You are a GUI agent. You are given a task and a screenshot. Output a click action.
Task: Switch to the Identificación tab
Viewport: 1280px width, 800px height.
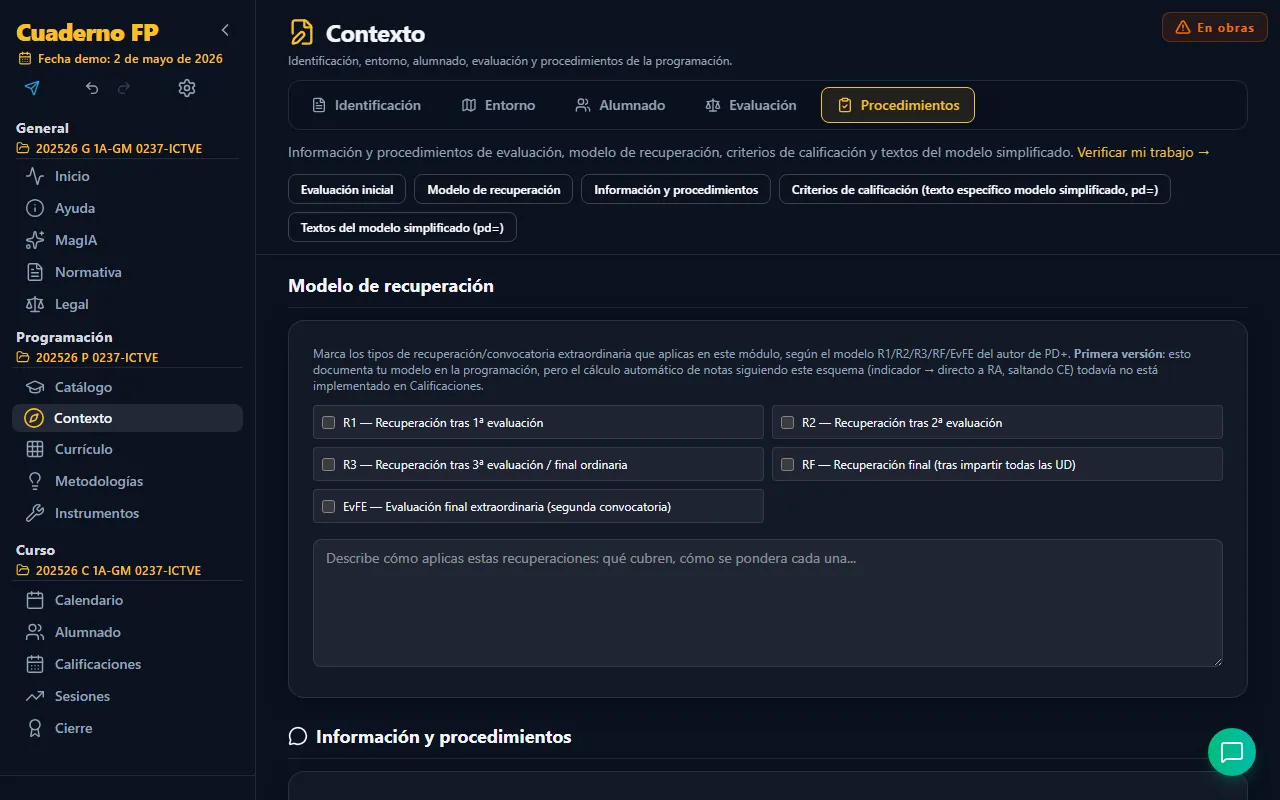(366, 105)
